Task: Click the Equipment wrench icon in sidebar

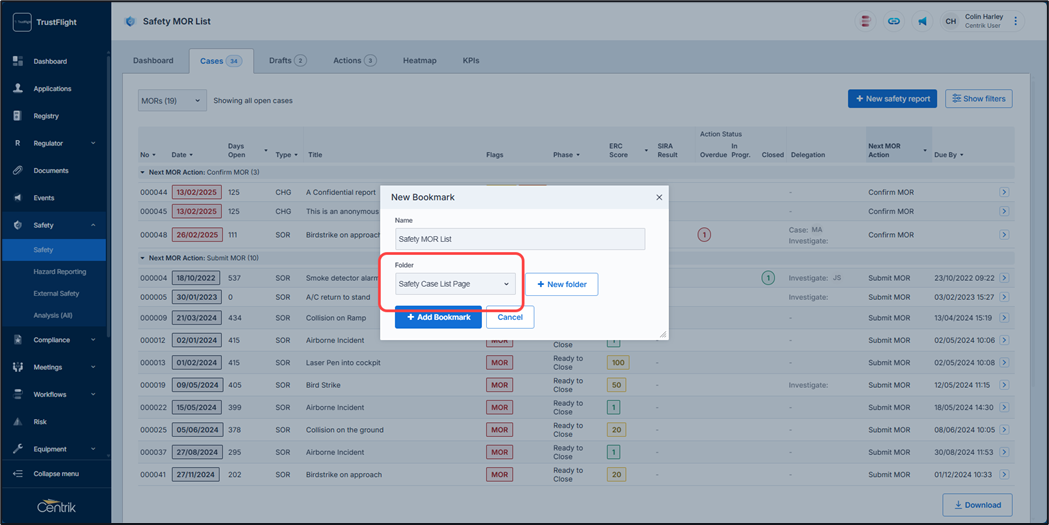Action: [18, 449]
